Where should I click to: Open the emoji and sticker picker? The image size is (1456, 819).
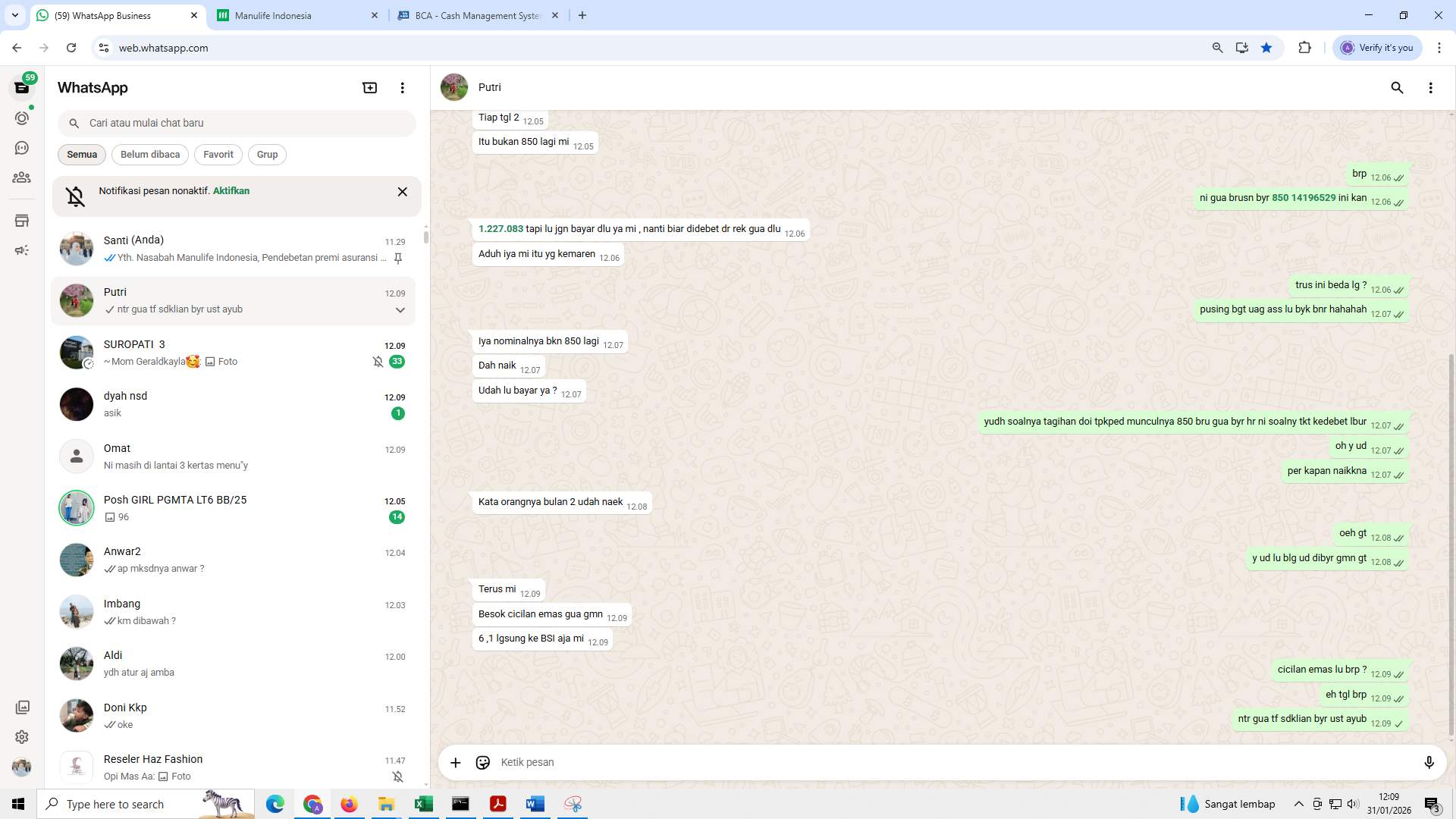click(483, 762)
